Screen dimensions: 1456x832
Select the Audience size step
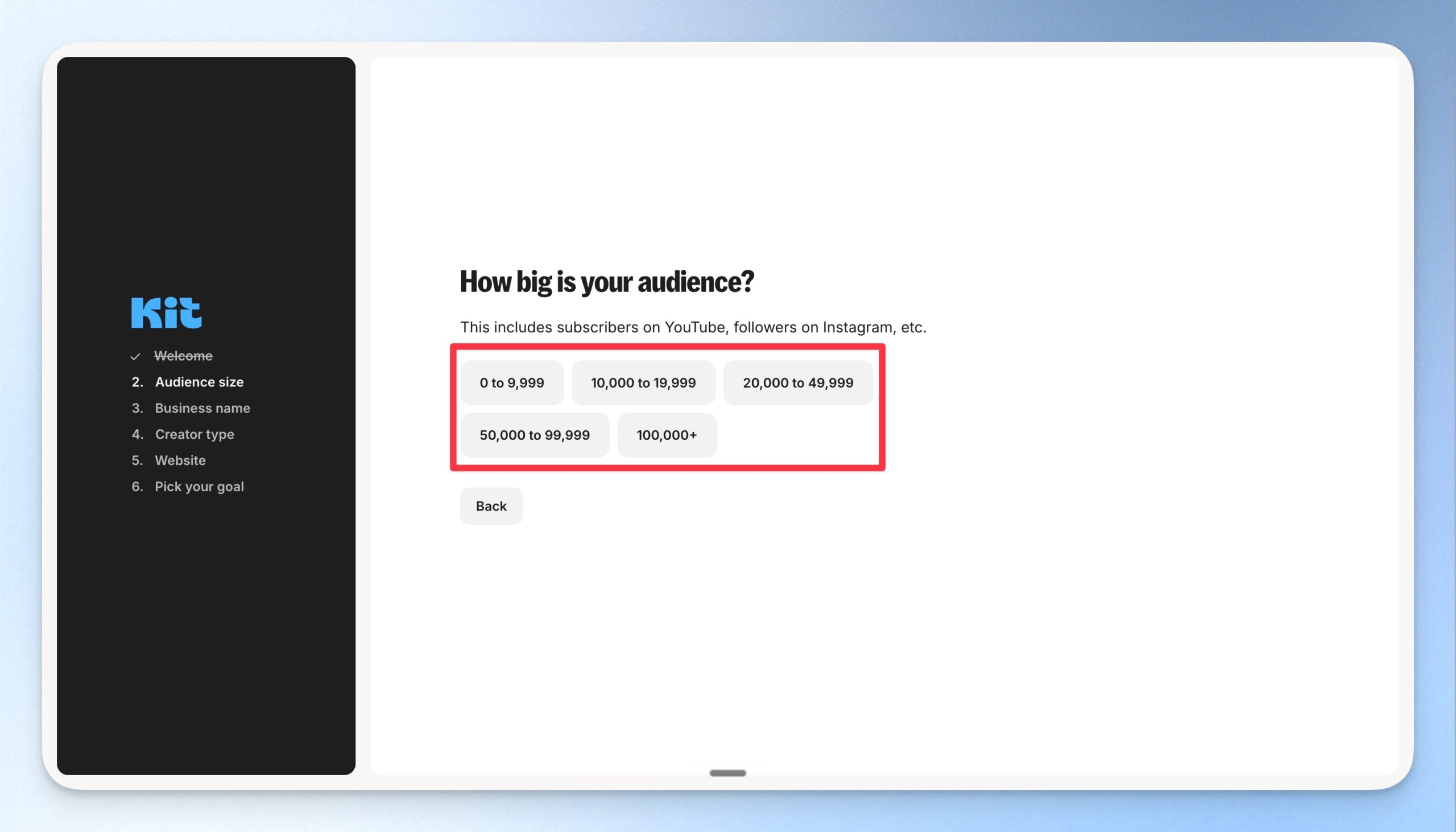199,382
